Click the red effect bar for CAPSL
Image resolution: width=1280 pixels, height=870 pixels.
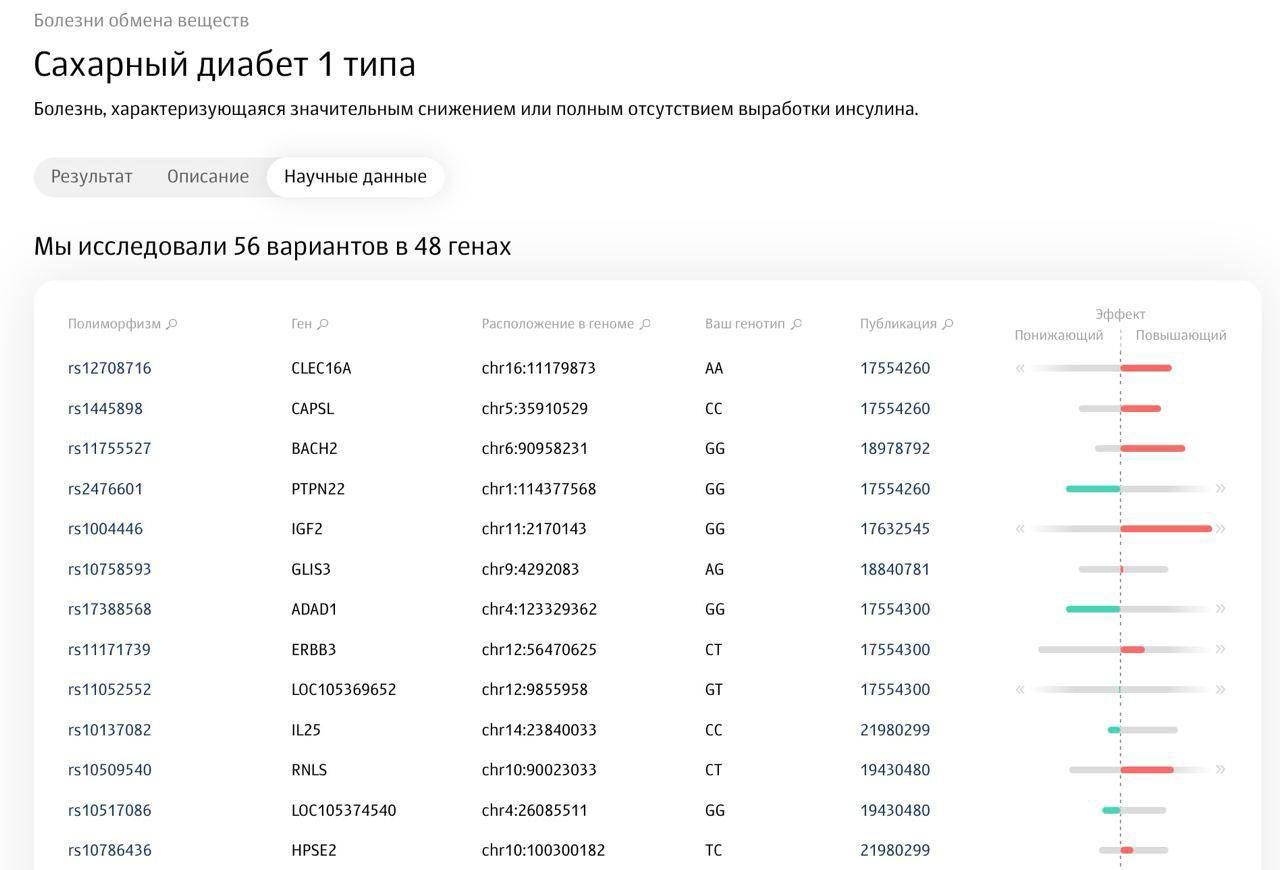pyautogui.click(x=1141, y=409)
